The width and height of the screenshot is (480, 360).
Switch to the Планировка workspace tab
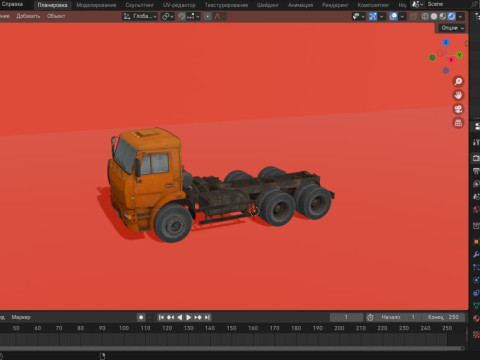coord(52,5)
